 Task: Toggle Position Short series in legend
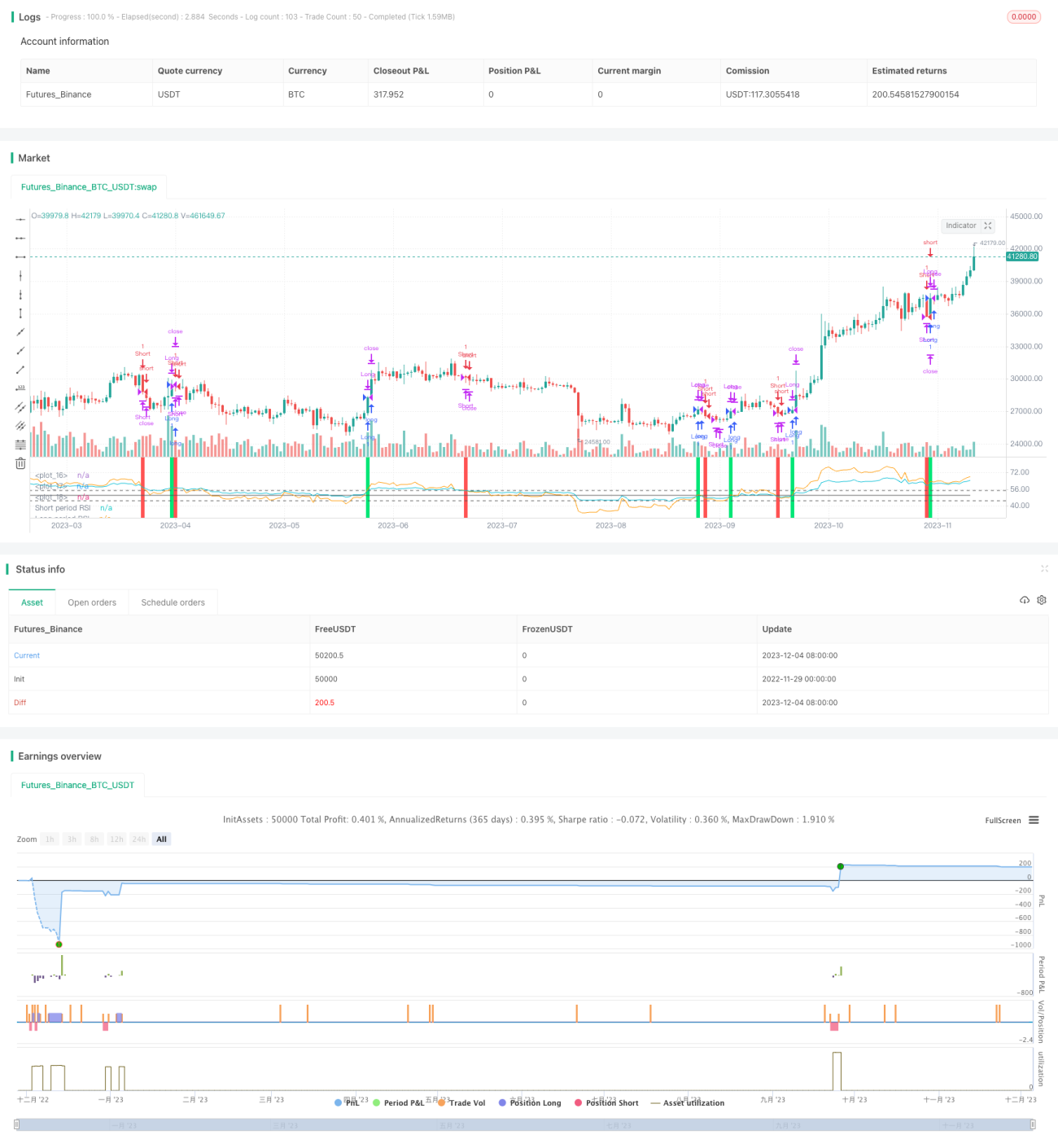[x=606, y=1102]
